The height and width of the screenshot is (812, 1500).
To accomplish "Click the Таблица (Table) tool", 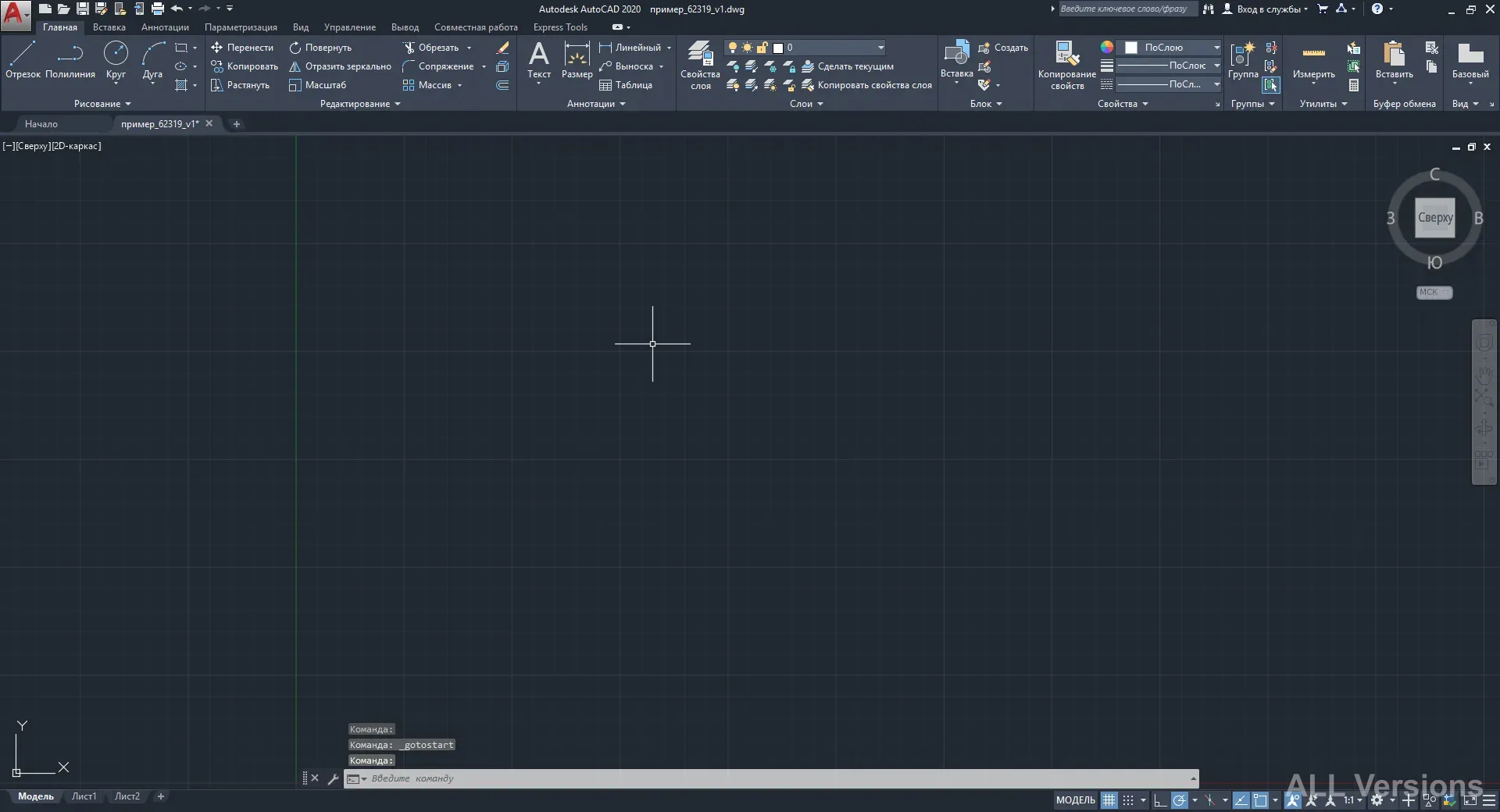I will [x=626, y=85].
